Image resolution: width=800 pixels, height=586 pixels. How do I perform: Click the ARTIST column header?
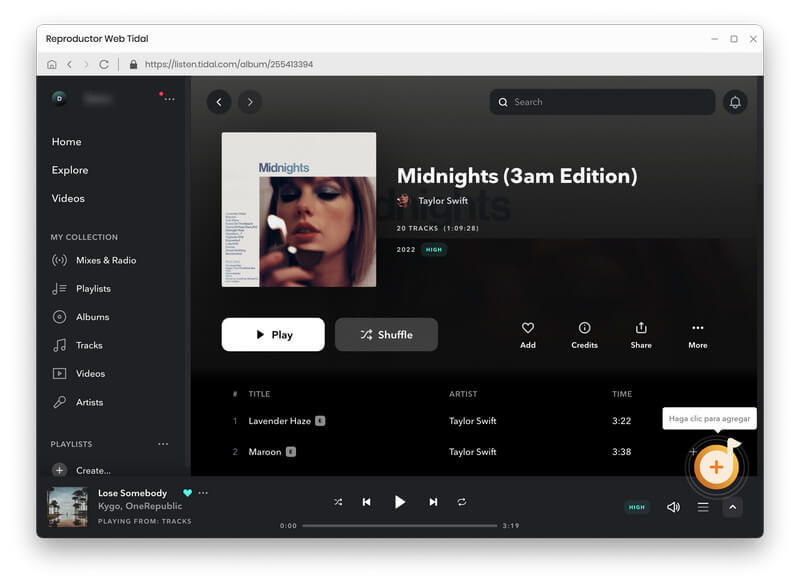tap(463, 394)
